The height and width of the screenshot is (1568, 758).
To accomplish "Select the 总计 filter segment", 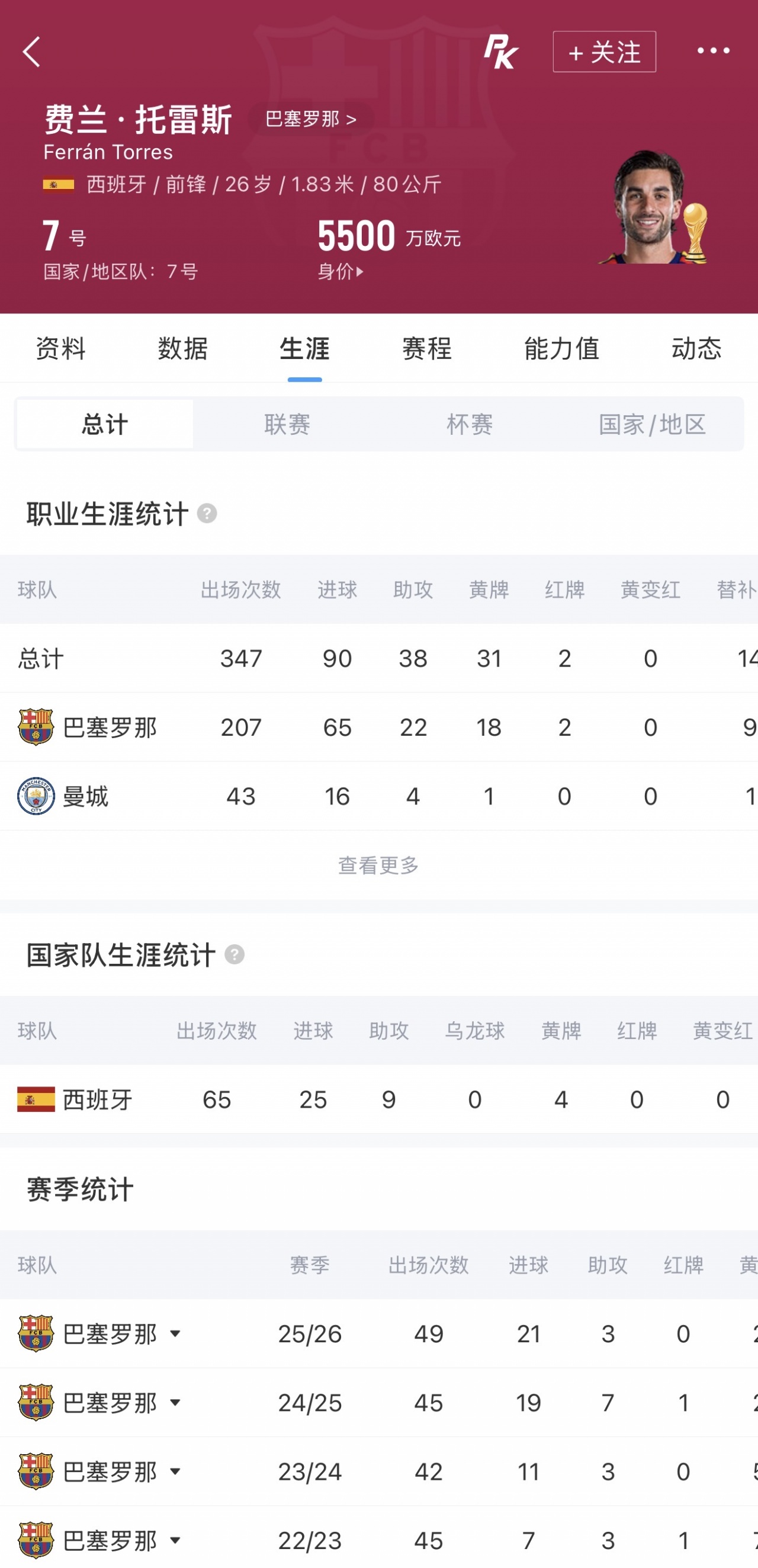I will (105, 424).
